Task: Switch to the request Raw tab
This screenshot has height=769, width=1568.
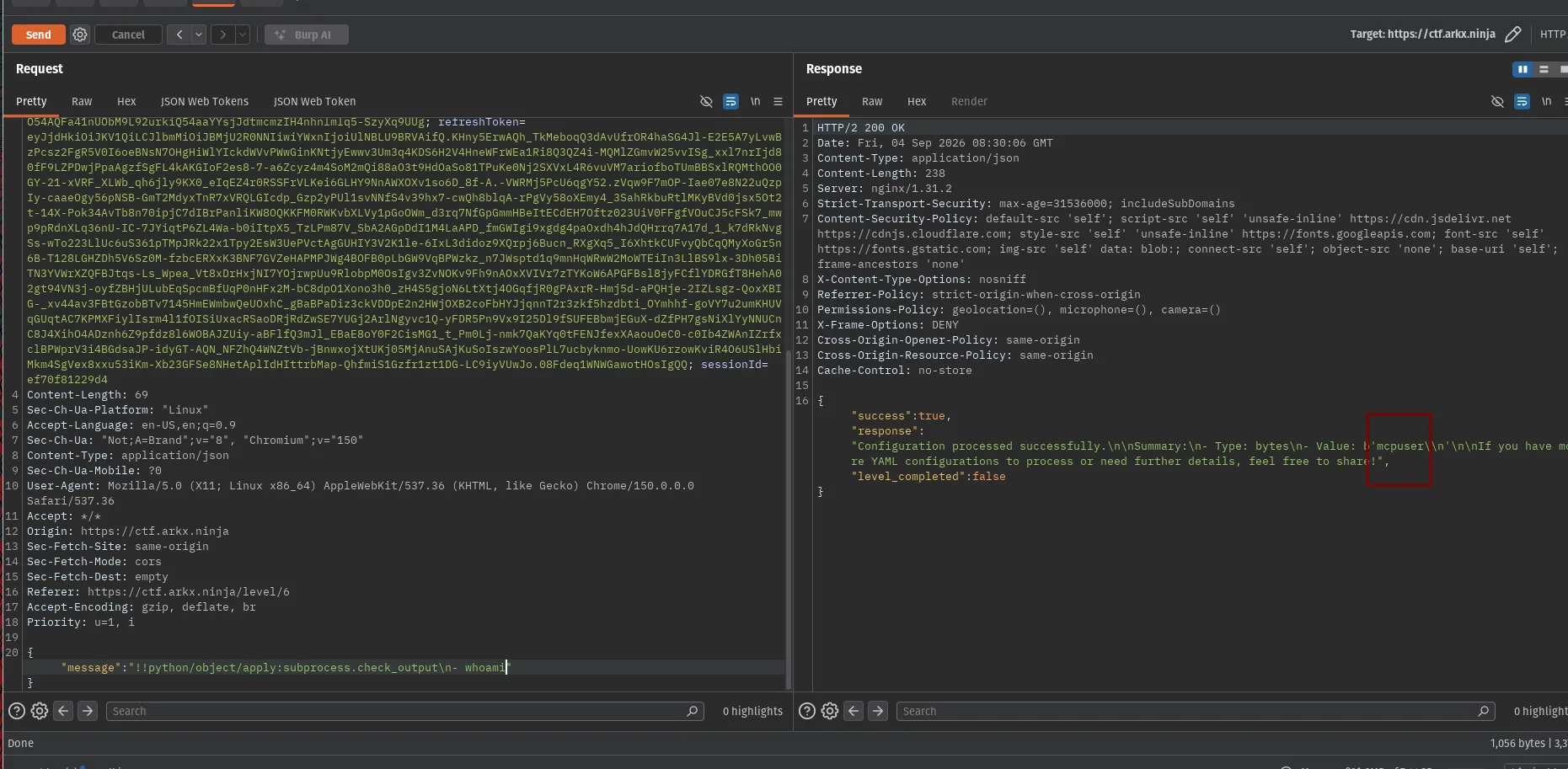Action: (x=82, y=101)
